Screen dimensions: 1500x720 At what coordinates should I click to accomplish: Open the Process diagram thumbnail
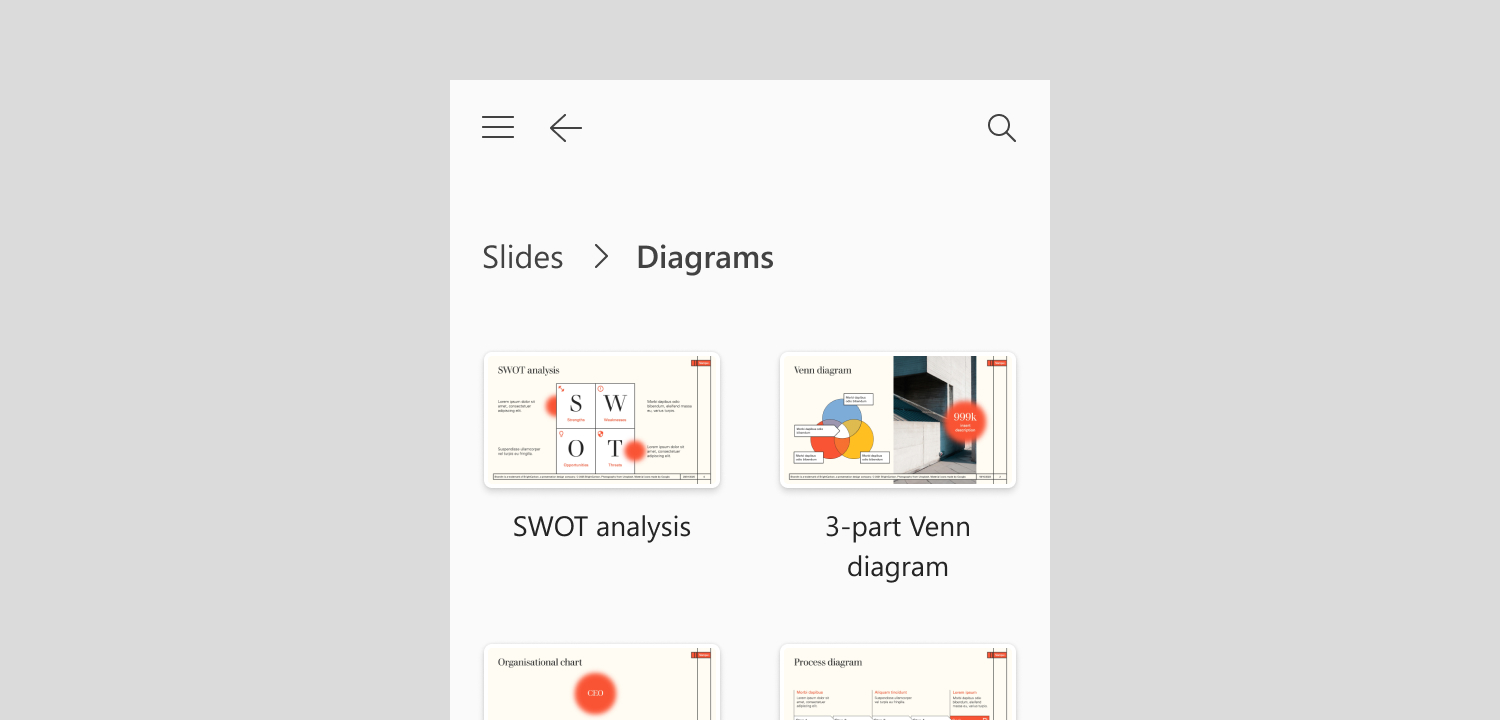pyautogui.click(x=898, y=682)
